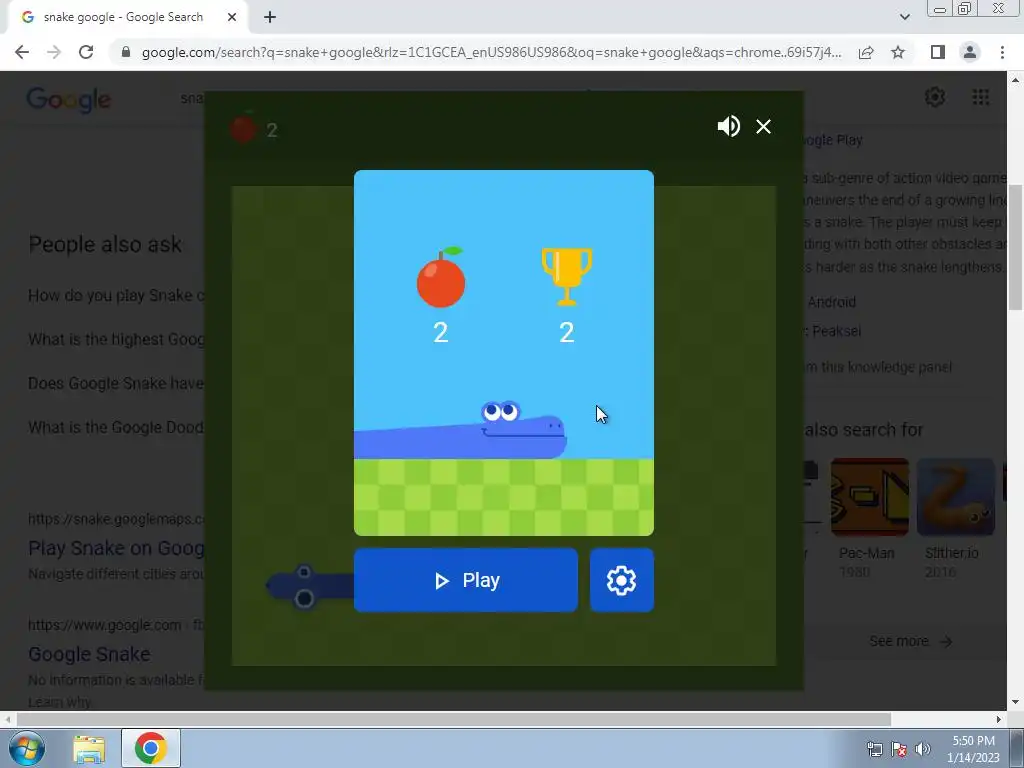Close the snake google search tab
Screen dimensions: 1024x768
[x=232, y=17]
